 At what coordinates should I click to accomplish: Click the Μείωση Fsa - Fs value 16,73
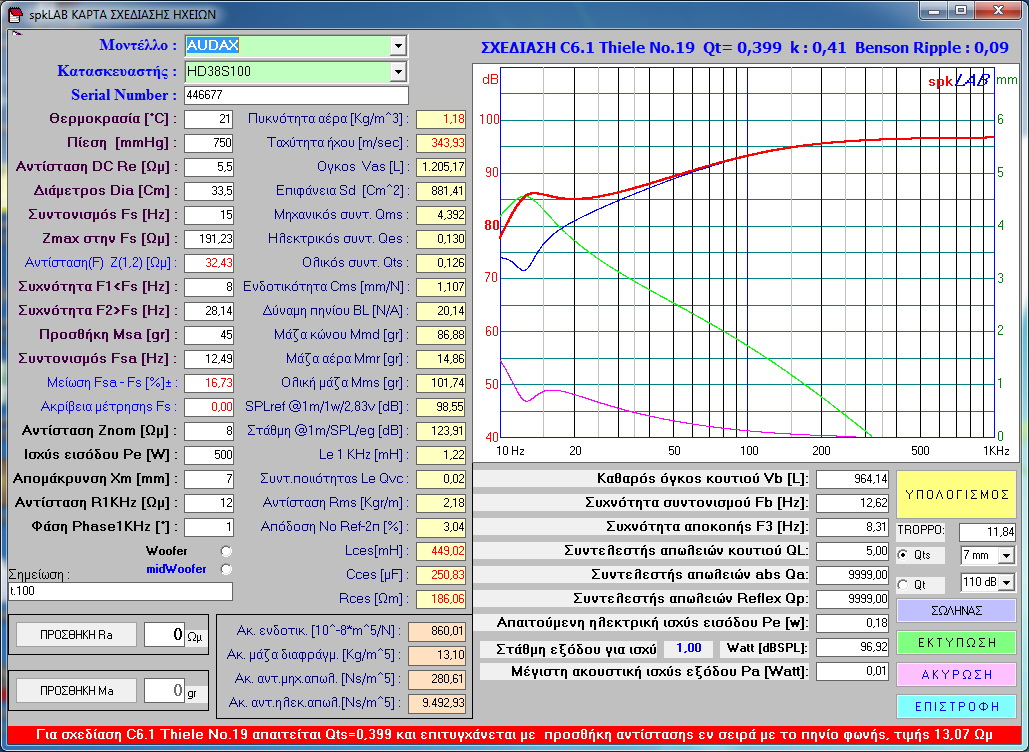pos(209,383)
